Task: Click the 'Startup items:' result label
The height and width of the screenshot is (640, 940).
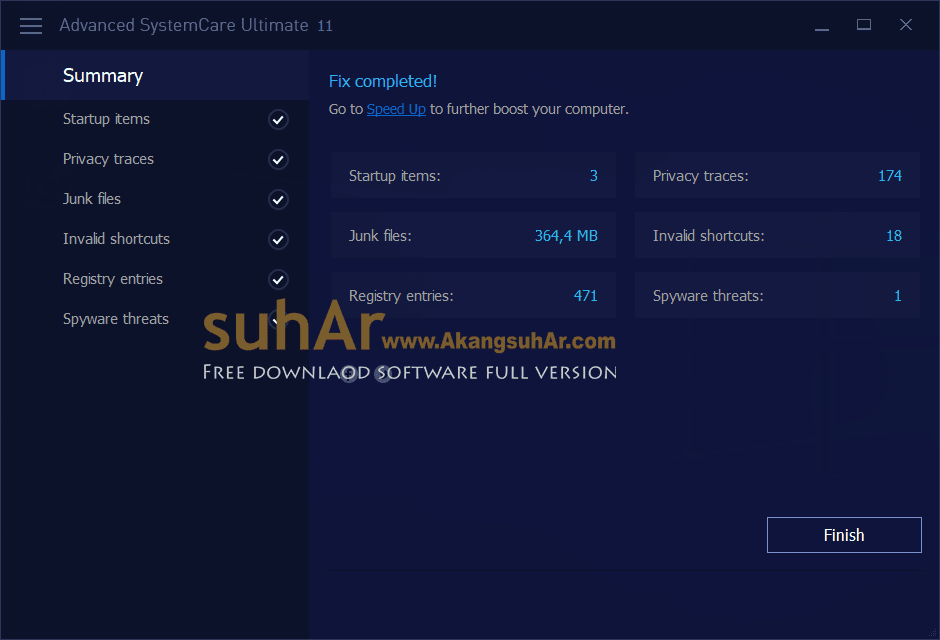Action: pos(394,176)
